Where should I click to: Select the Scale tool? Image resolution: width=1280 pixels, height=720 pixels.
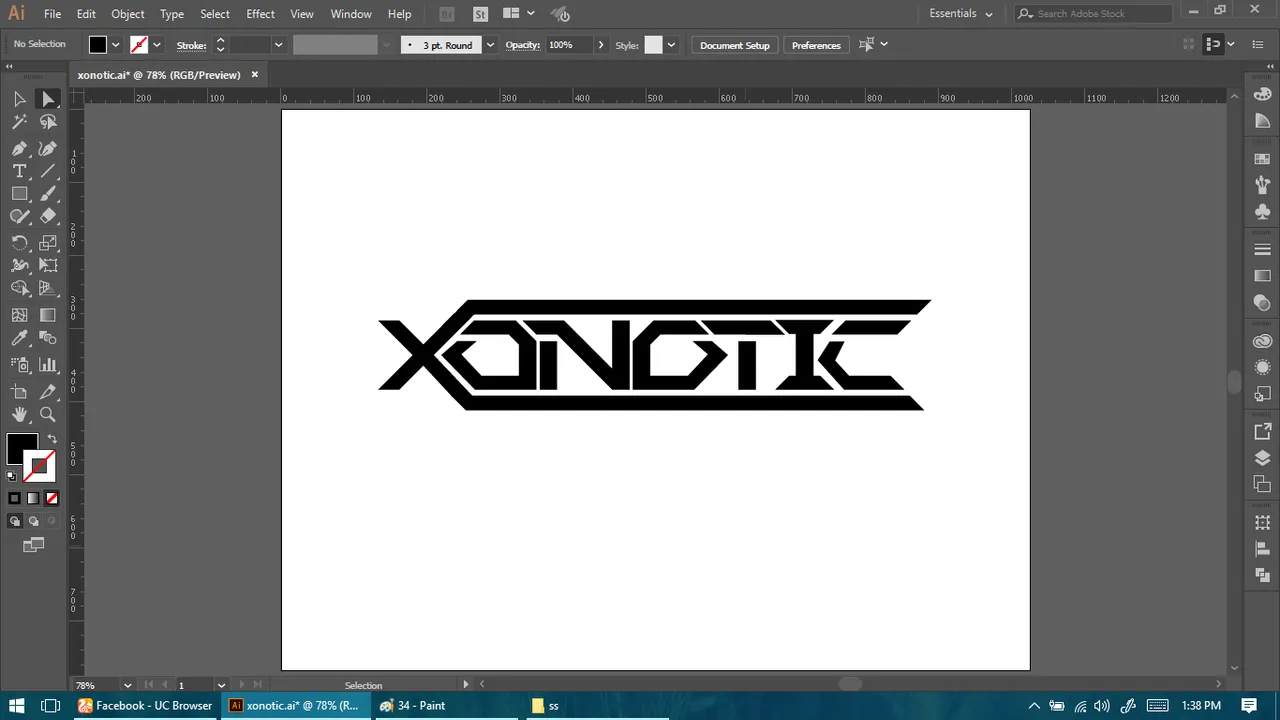click(48, 242)
